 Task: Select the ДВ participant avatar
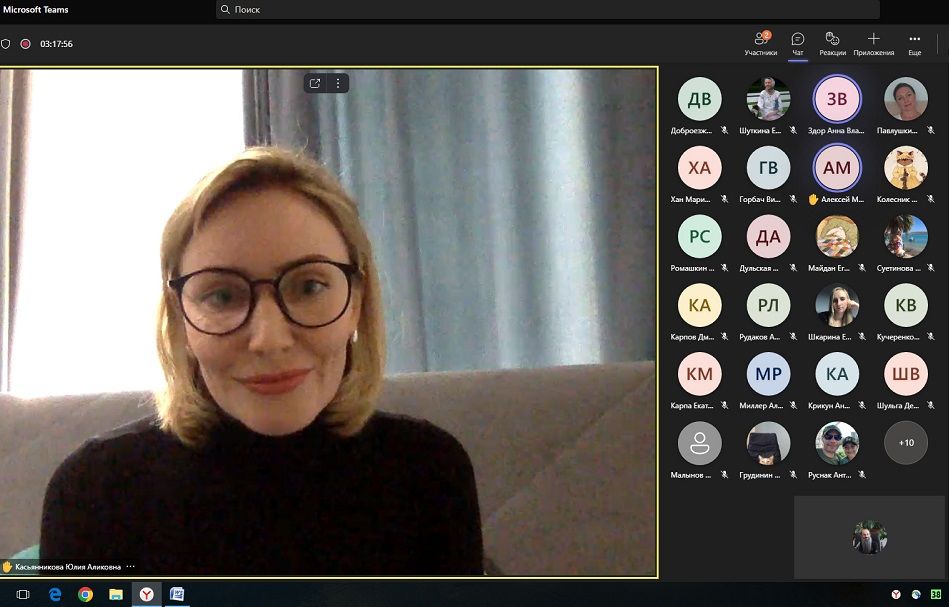(699, 98)
